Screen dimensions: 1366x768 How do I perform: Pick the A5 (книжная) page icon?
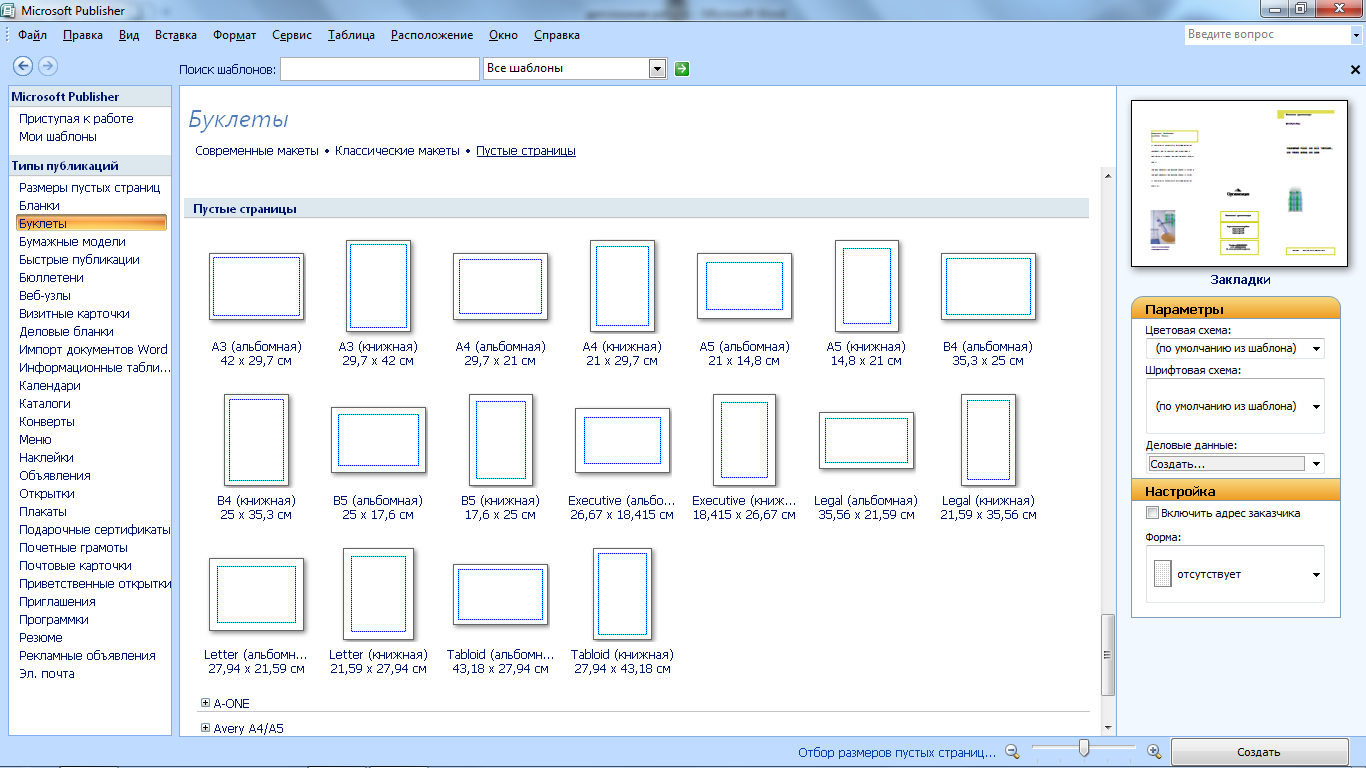coord(866,286)
